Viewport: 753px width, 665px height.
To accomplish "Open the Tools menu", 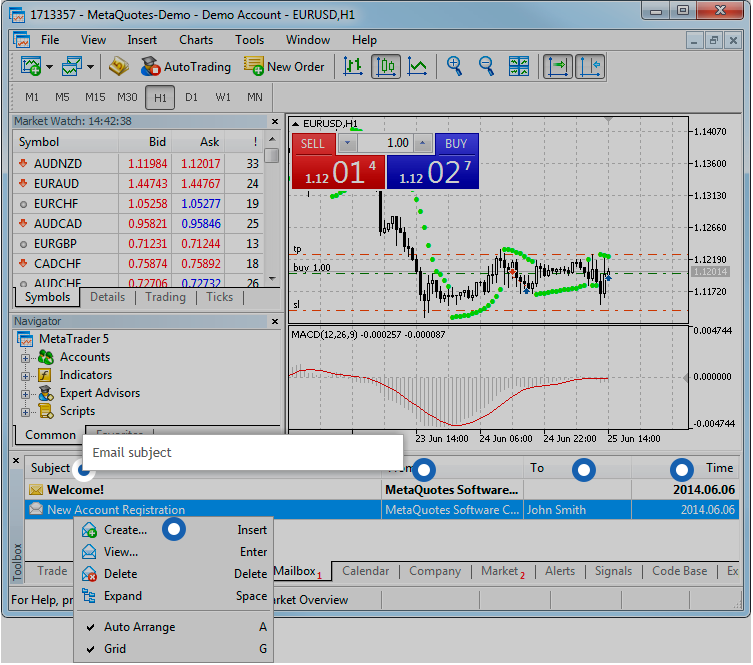I will click(250, 40).
